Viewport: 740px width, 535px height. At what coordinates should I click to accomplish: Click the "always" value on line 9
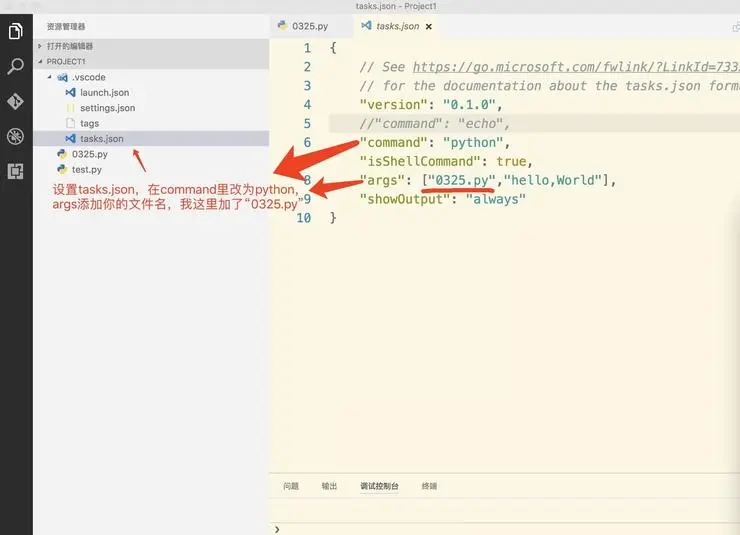(496, 199)
